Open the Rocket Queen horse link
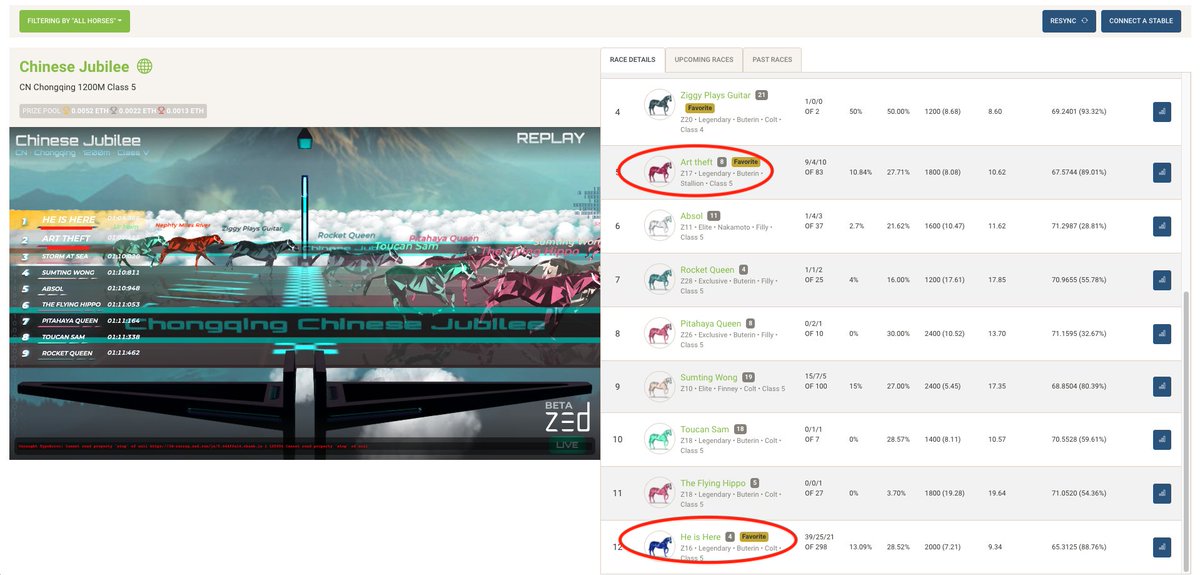 pyautogui.click(x=707, y=270)
